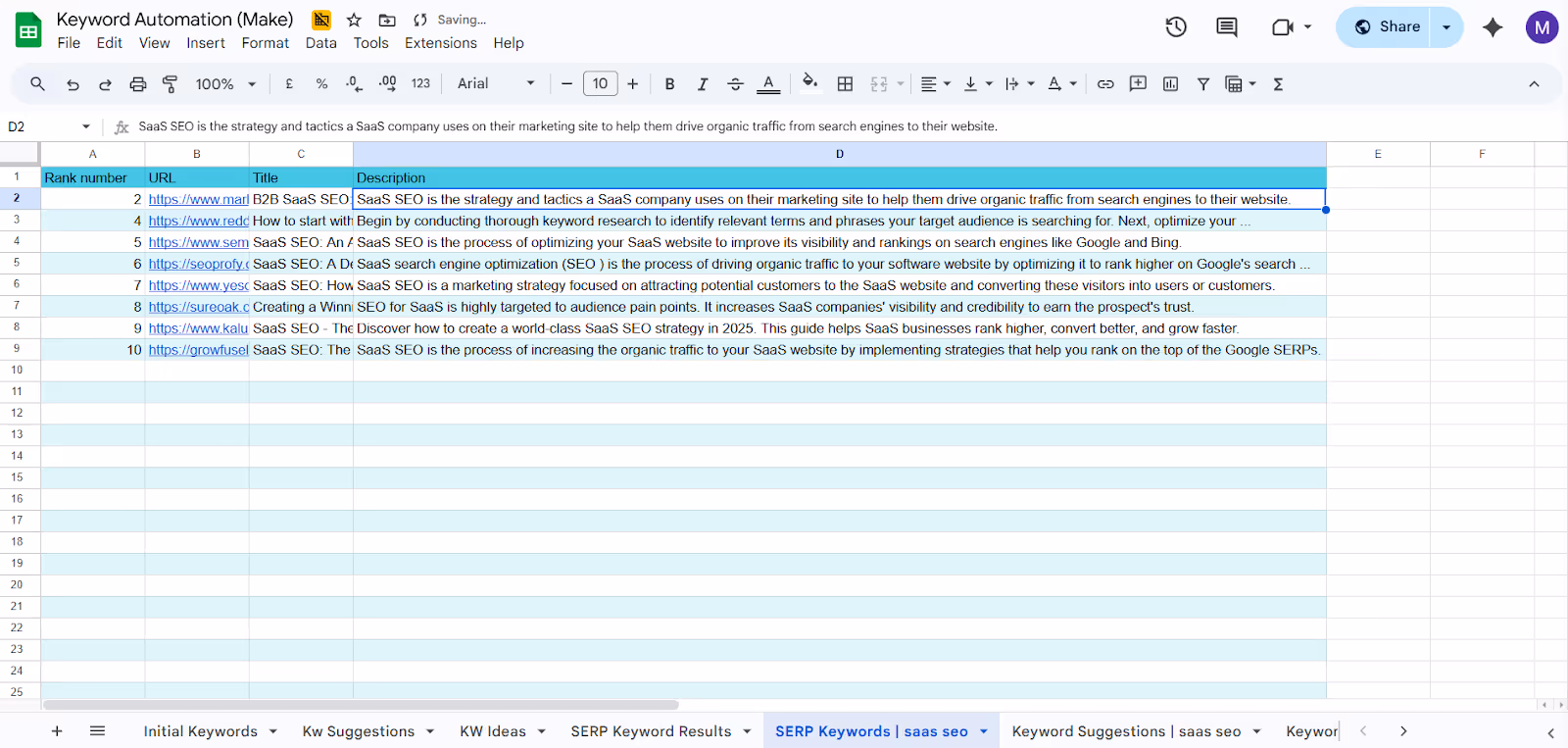Open horizontal align dropdown
The height and width of the screenshot is (748, 1568).
936,84
